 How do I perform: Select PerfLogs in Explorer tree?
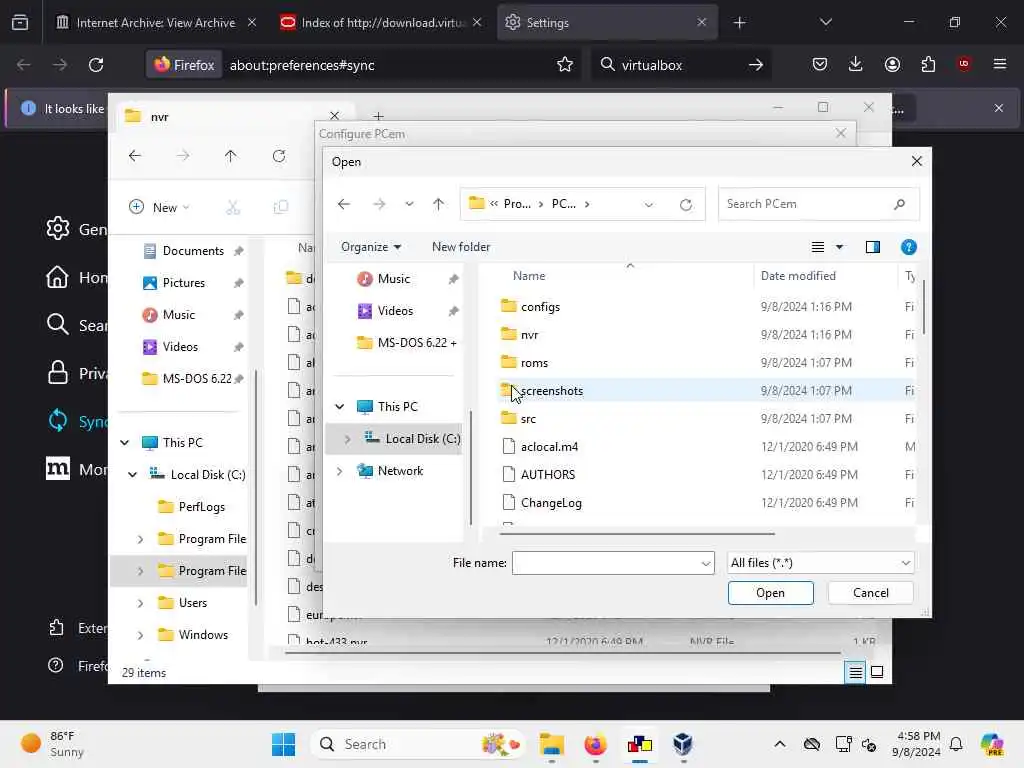201,507
